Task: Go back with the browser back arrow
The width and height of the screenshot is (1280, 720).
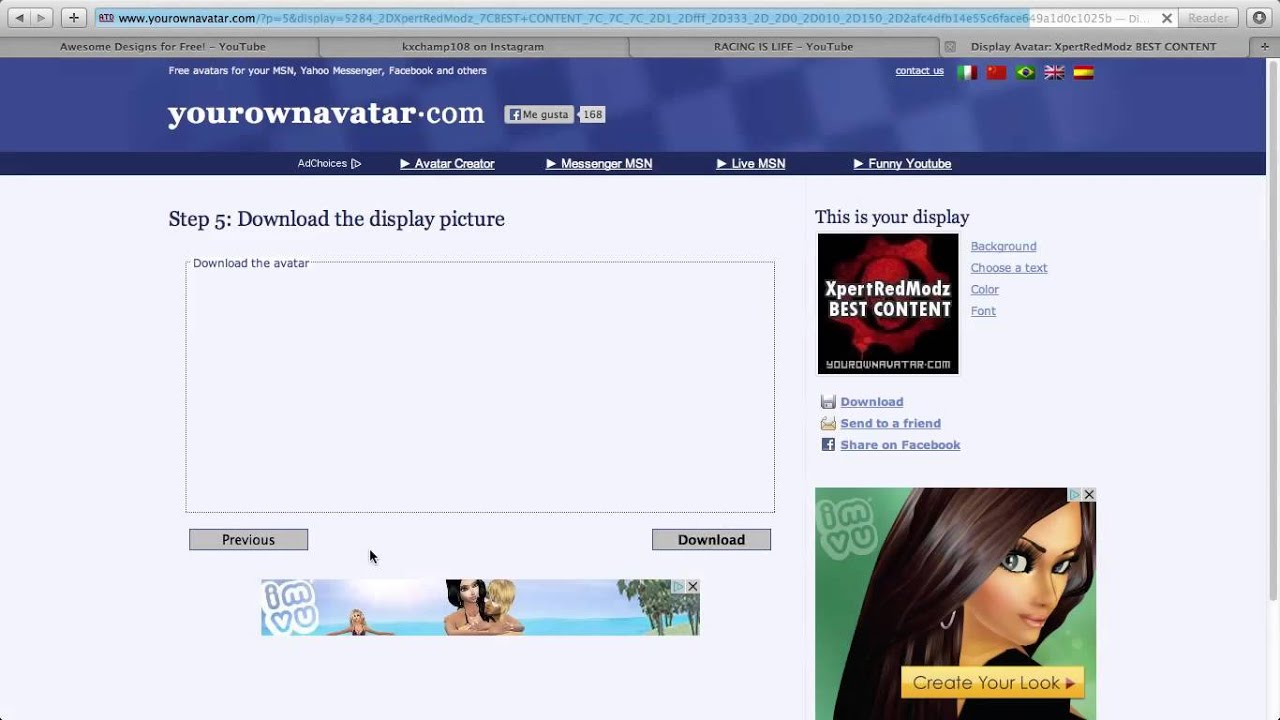Action: [x=19, y=18]
